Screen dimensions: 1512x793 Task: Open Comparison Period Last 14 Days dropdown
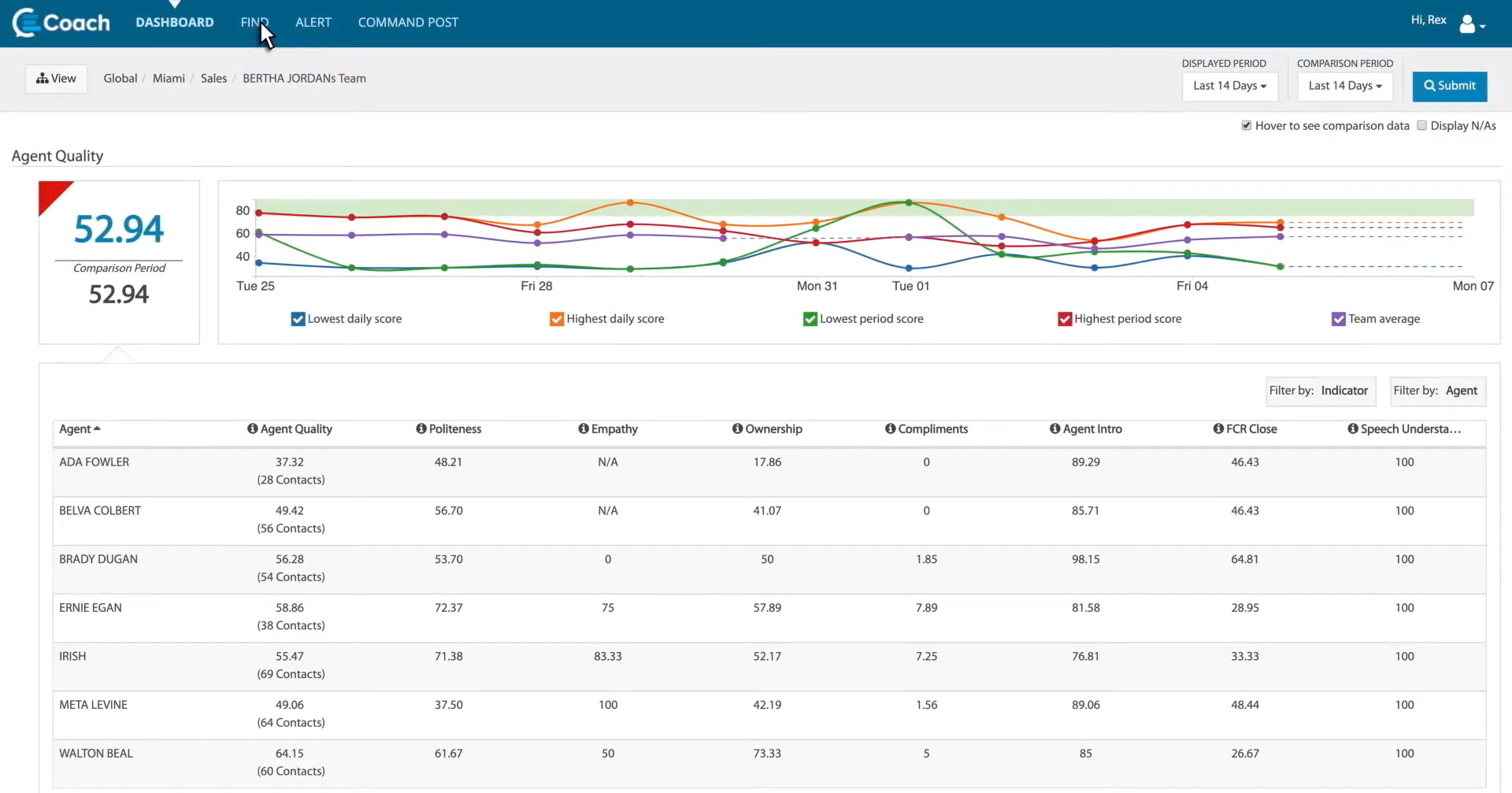coord(1345,86)
